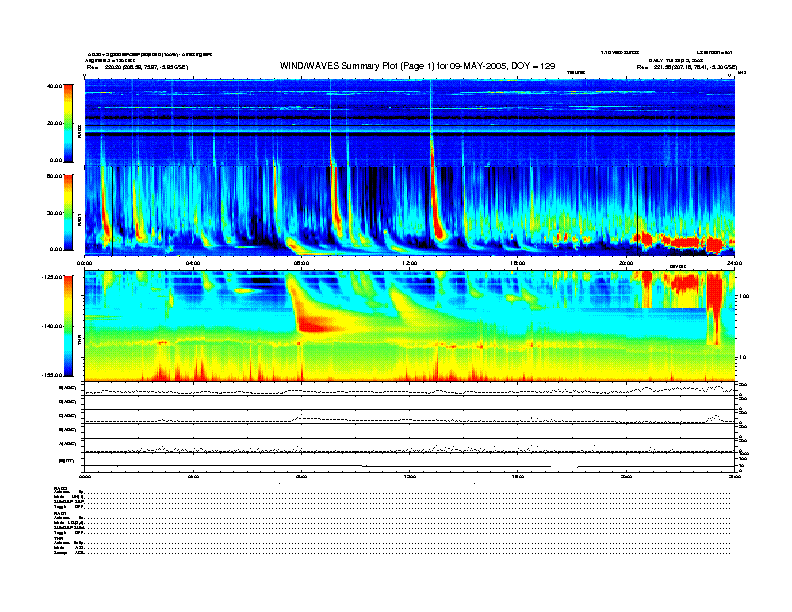792x612 pixels.
Task: Click the 20.00 label on RAD2 color scale
Action: pyautogui.click(x=55, y=123)
